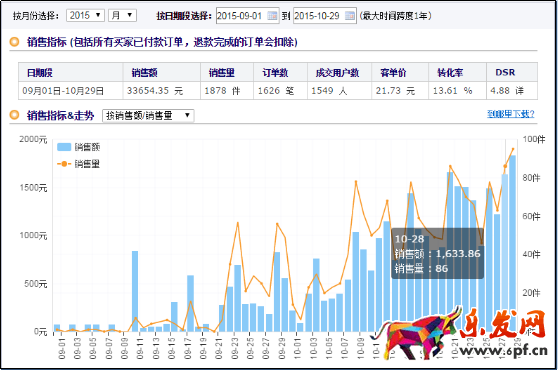
Task: Open the 2015 year dropdown
Action: [85, 15]
